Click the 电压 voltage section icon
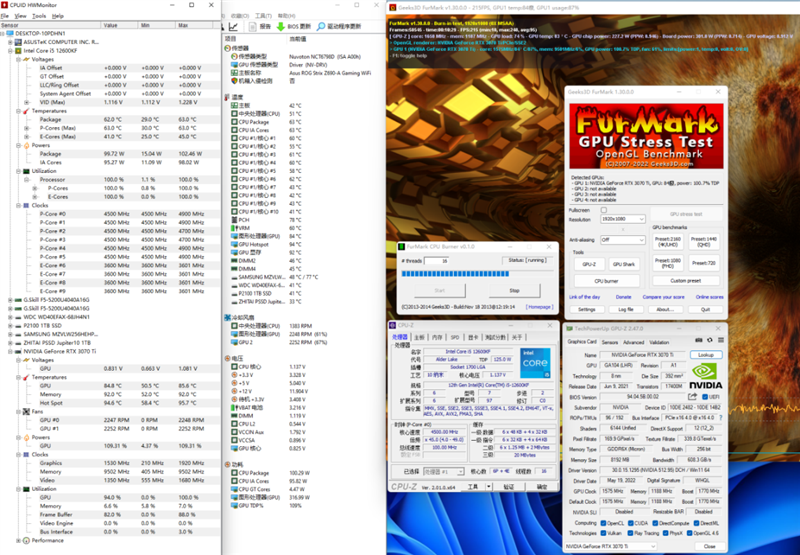Image resolution: width=800 pixels, height=555 pixels. 227,359
